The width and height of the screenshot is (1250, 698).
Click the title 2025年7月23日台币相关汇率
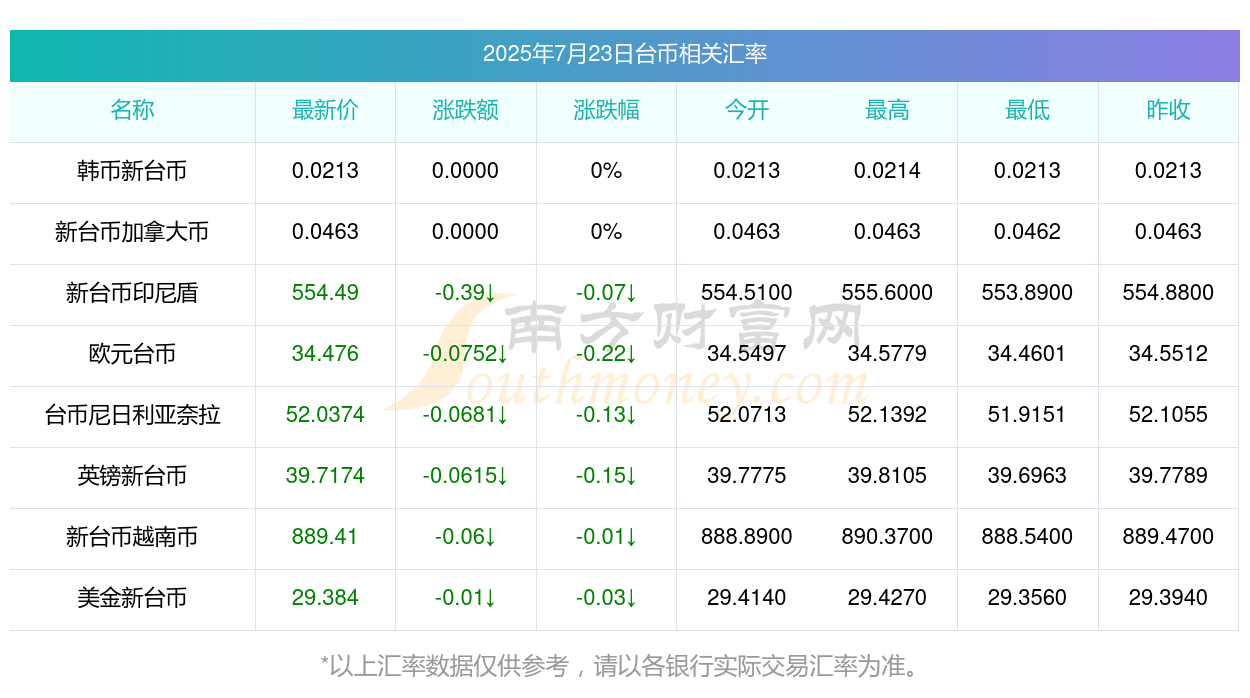625,54
